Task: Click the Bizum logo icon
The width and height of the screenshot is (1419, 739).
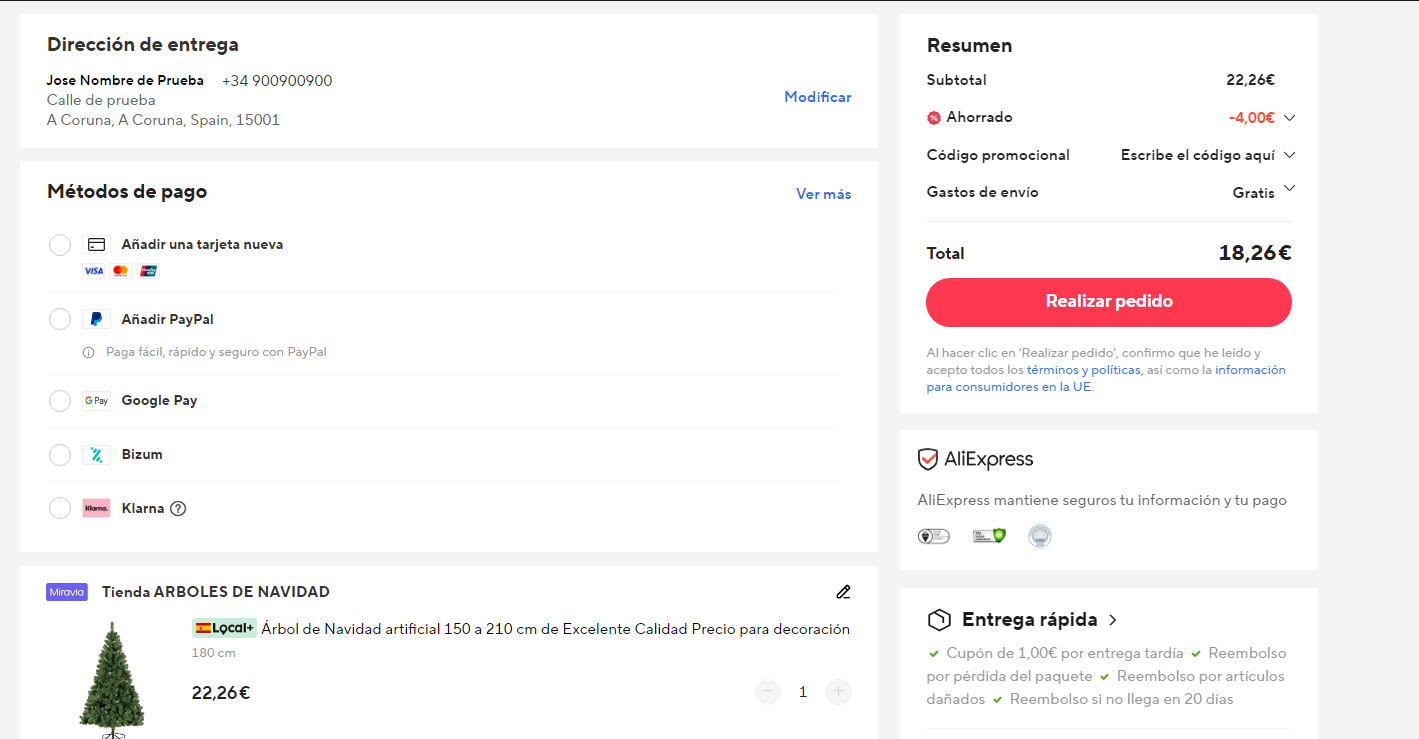Action: coord(96,455)
